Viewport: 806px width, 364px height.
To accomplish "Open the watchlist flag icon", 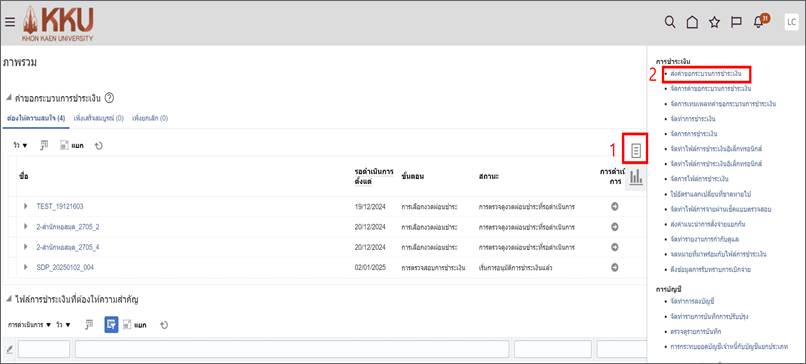I will pos(736,22).
